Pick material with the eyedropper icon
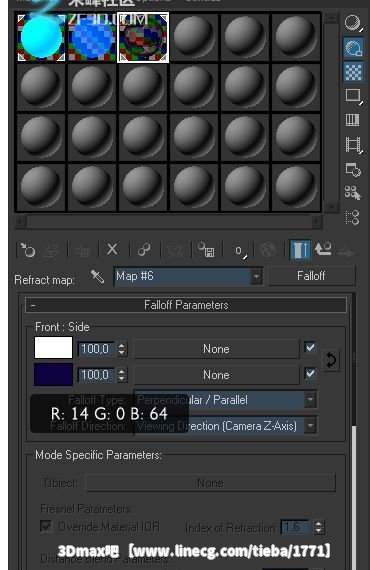The image size is (370, 570). [x=97, y=277]
